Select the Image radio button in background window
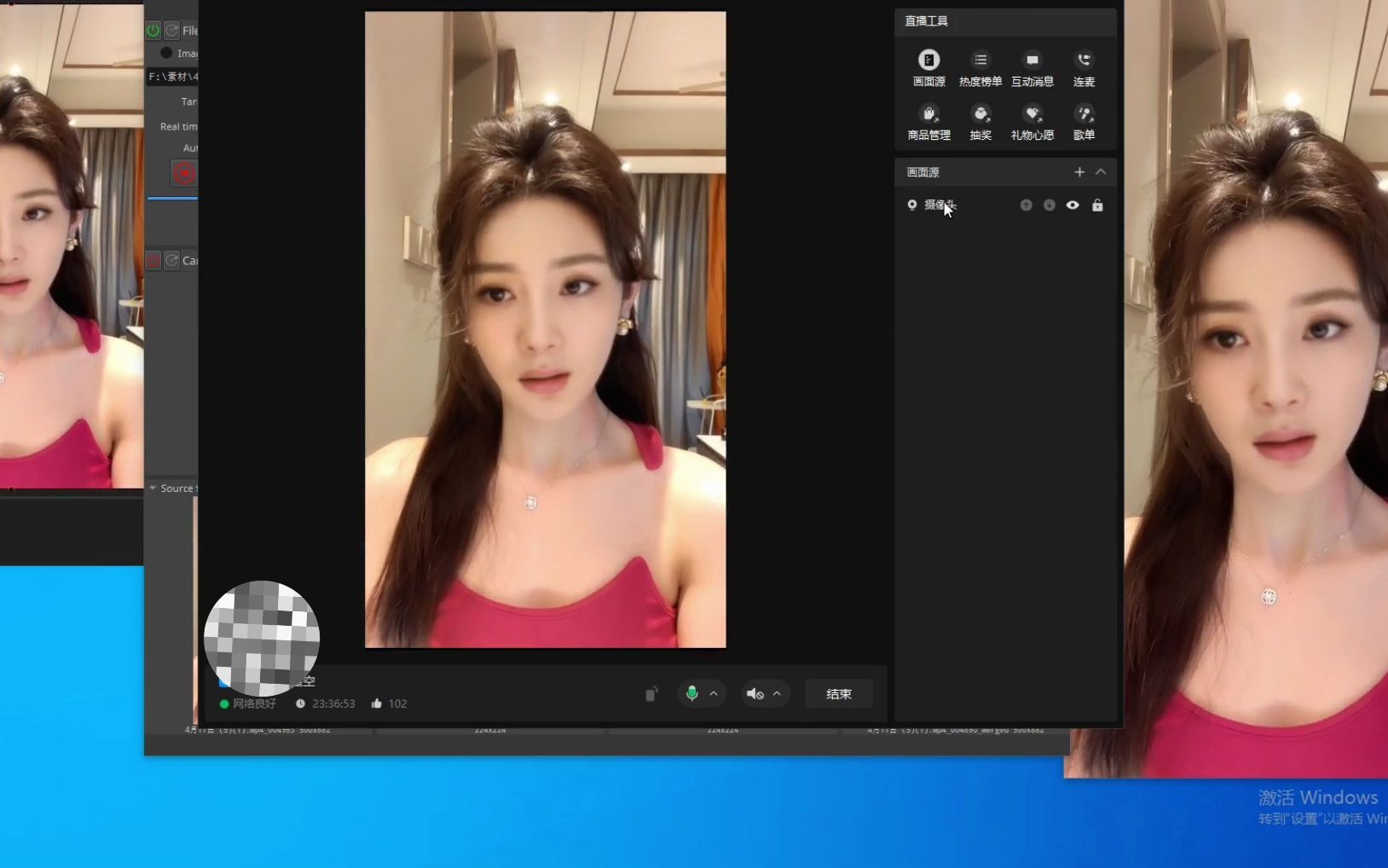The width and height of the screenshot is (1388, 868). point(166,53)
